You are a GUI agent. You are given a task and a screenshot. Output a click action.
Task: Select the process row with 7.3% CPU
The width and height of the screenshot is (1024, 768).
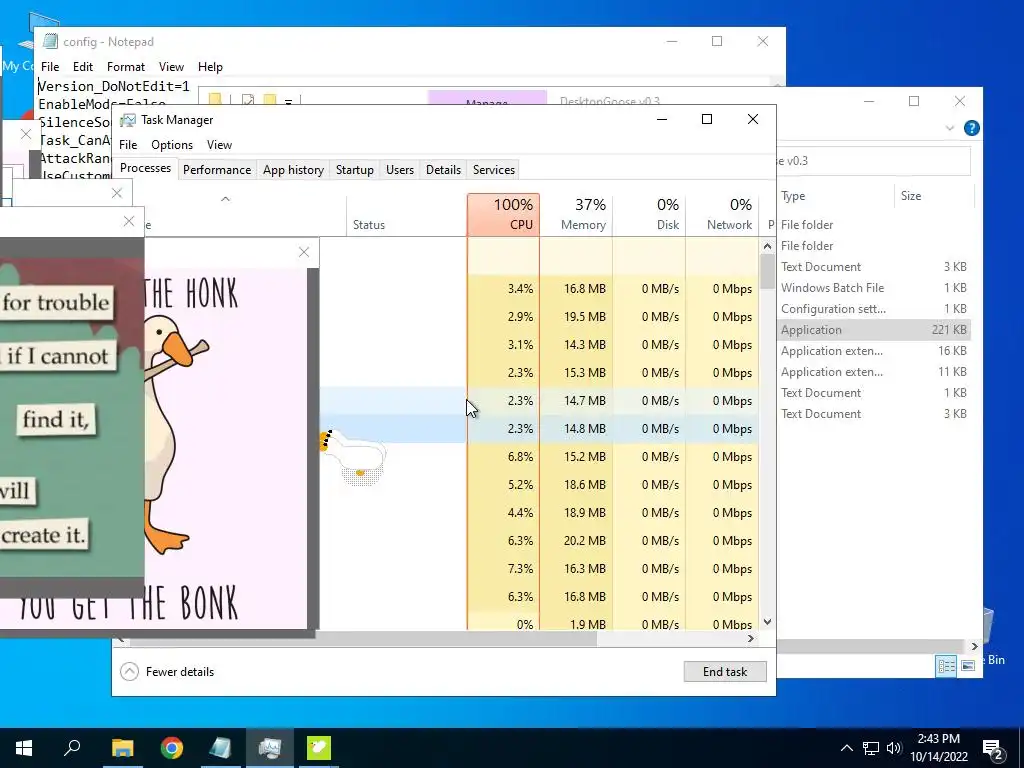[539, 568]
